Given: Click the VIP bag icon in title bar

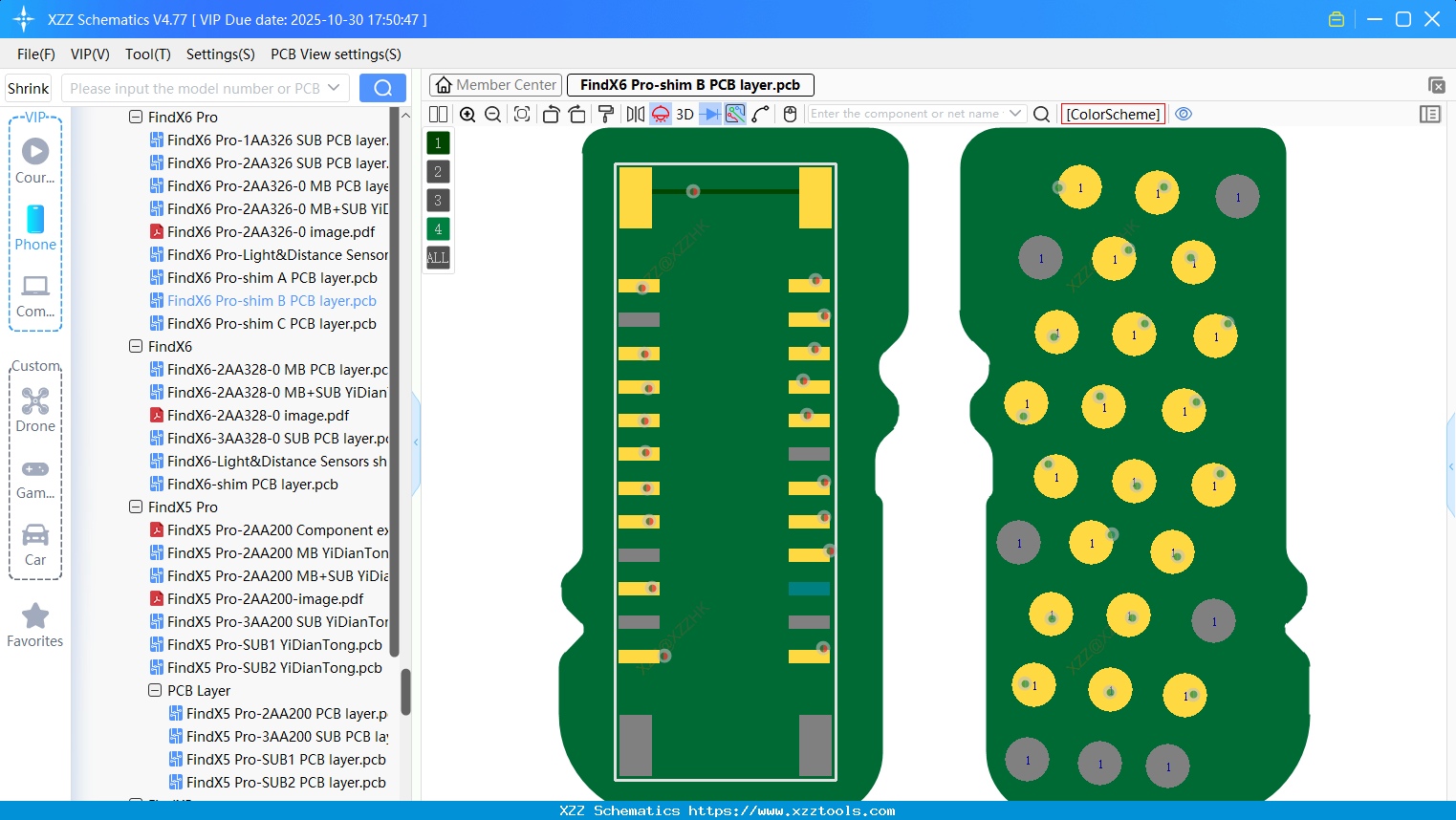Looking at the screenshot, I should tap(1336, 19).
